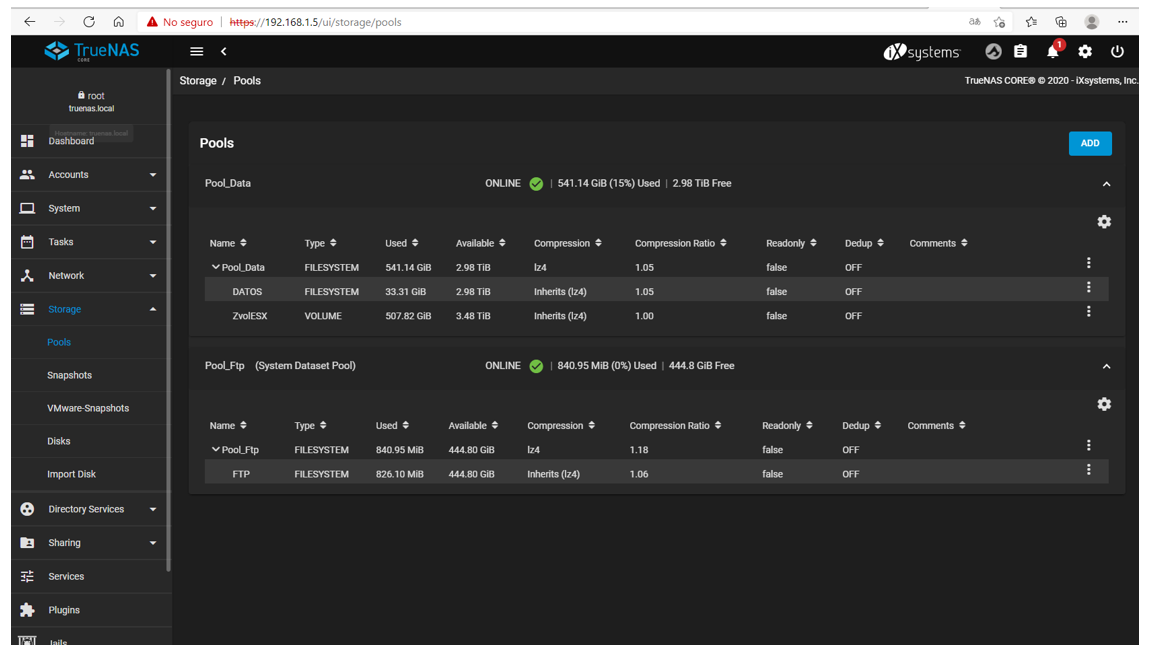Open VMware-Snapshots page
Screen dimensions: 1151x656
88,409
